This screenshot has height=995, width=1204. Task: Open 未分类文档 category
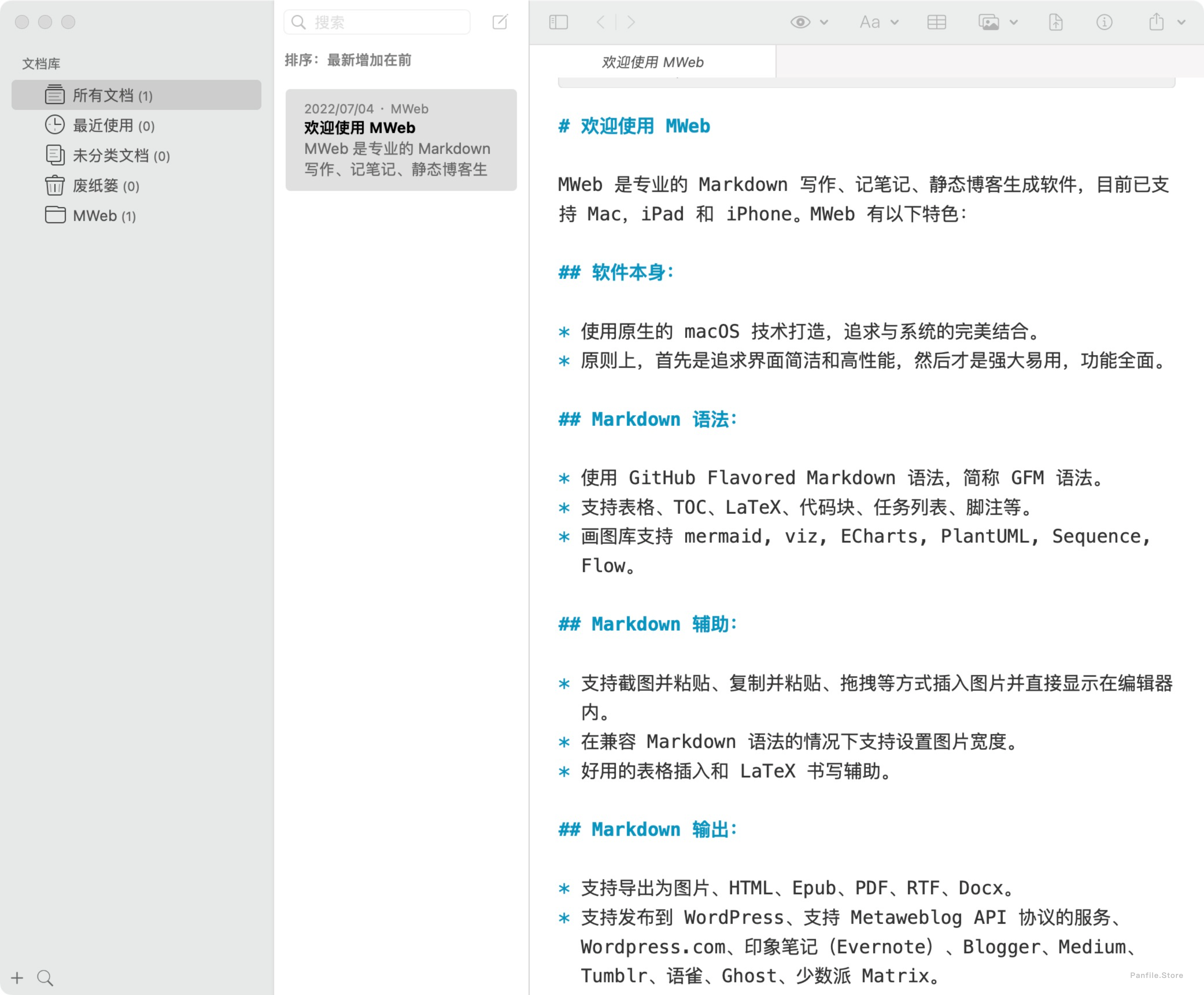[136, 155]
